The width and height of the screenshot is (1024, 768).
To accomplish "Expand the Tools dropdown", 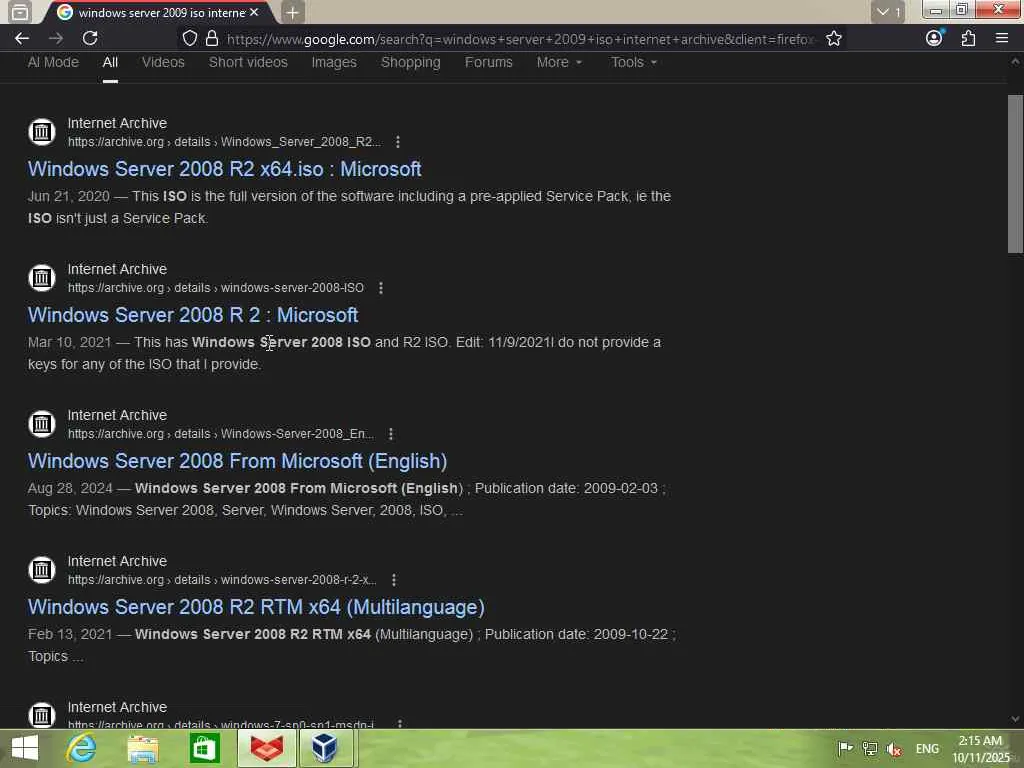I will tap(633, 62).
